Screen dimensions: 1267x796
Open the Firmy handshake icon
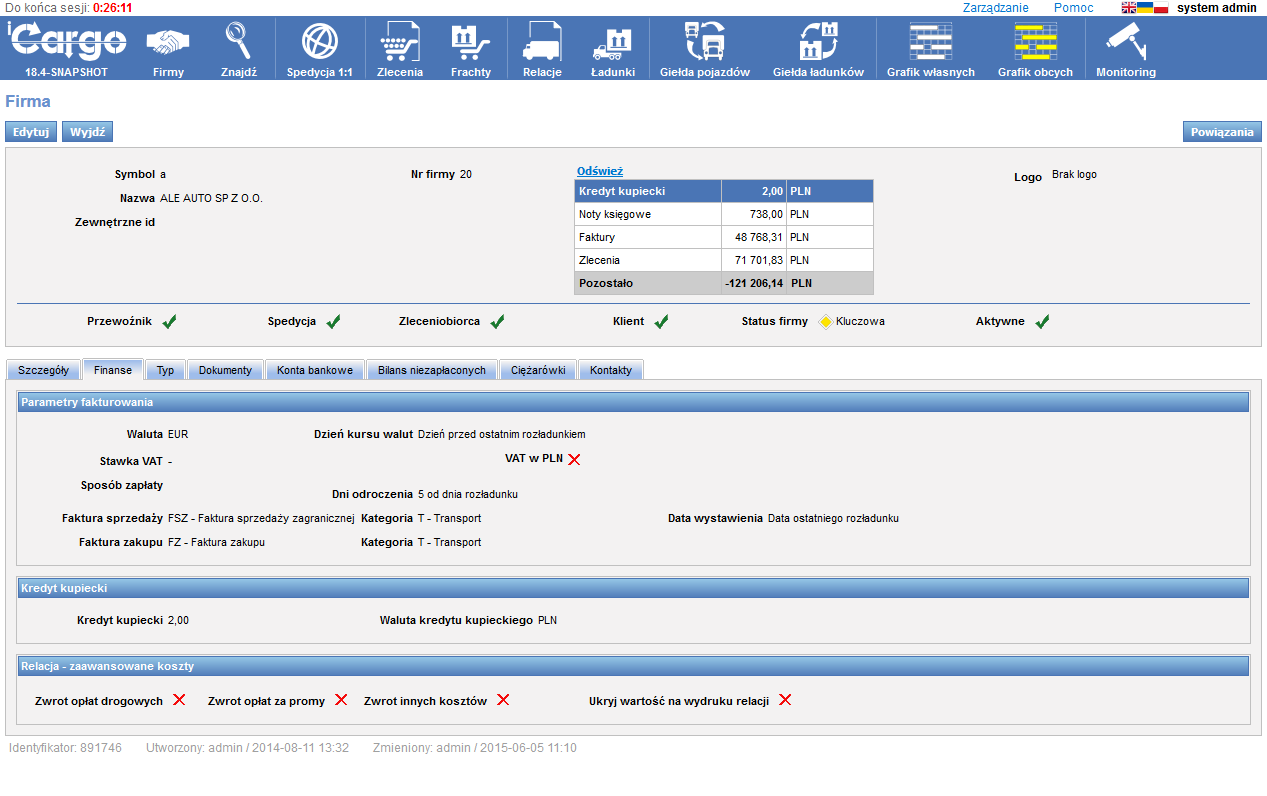[x=168, y=42]
